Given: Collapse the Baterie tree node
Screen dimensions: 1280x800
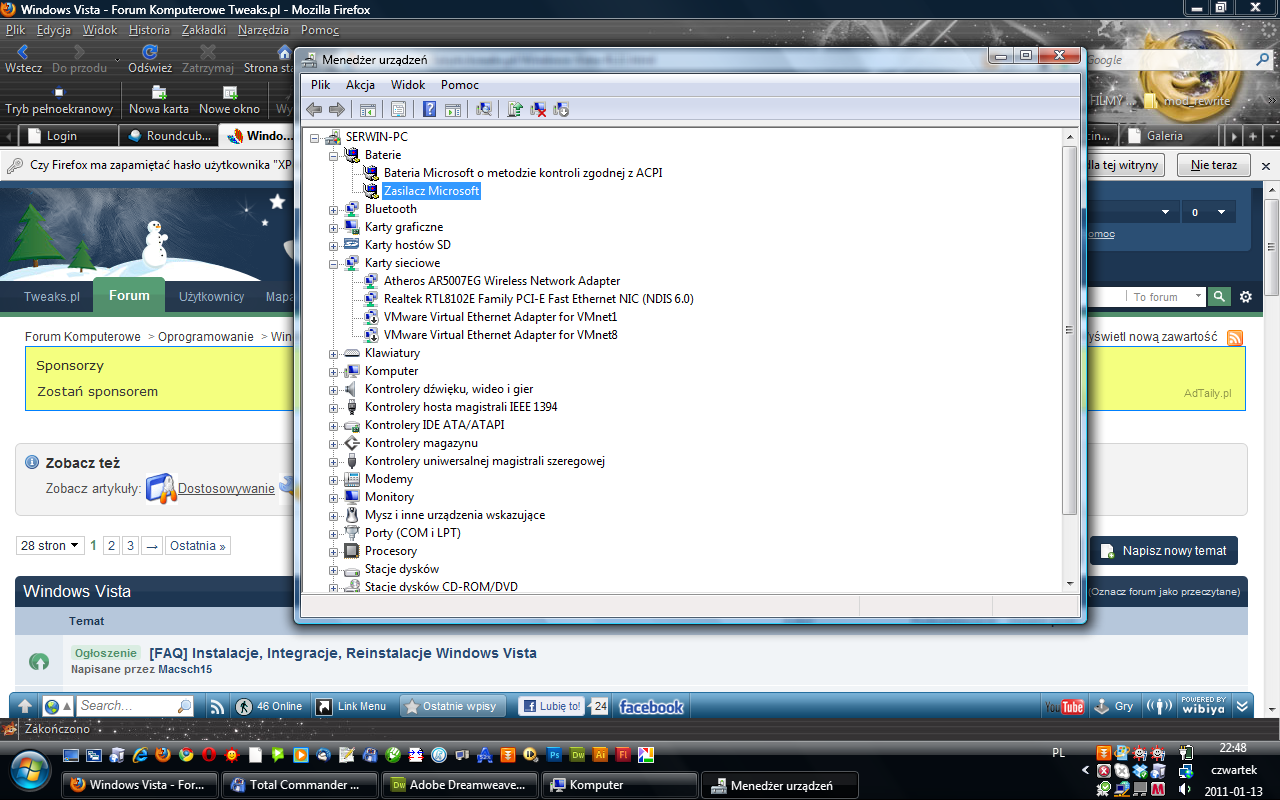Looking at the screenshot, I should 334,155.
